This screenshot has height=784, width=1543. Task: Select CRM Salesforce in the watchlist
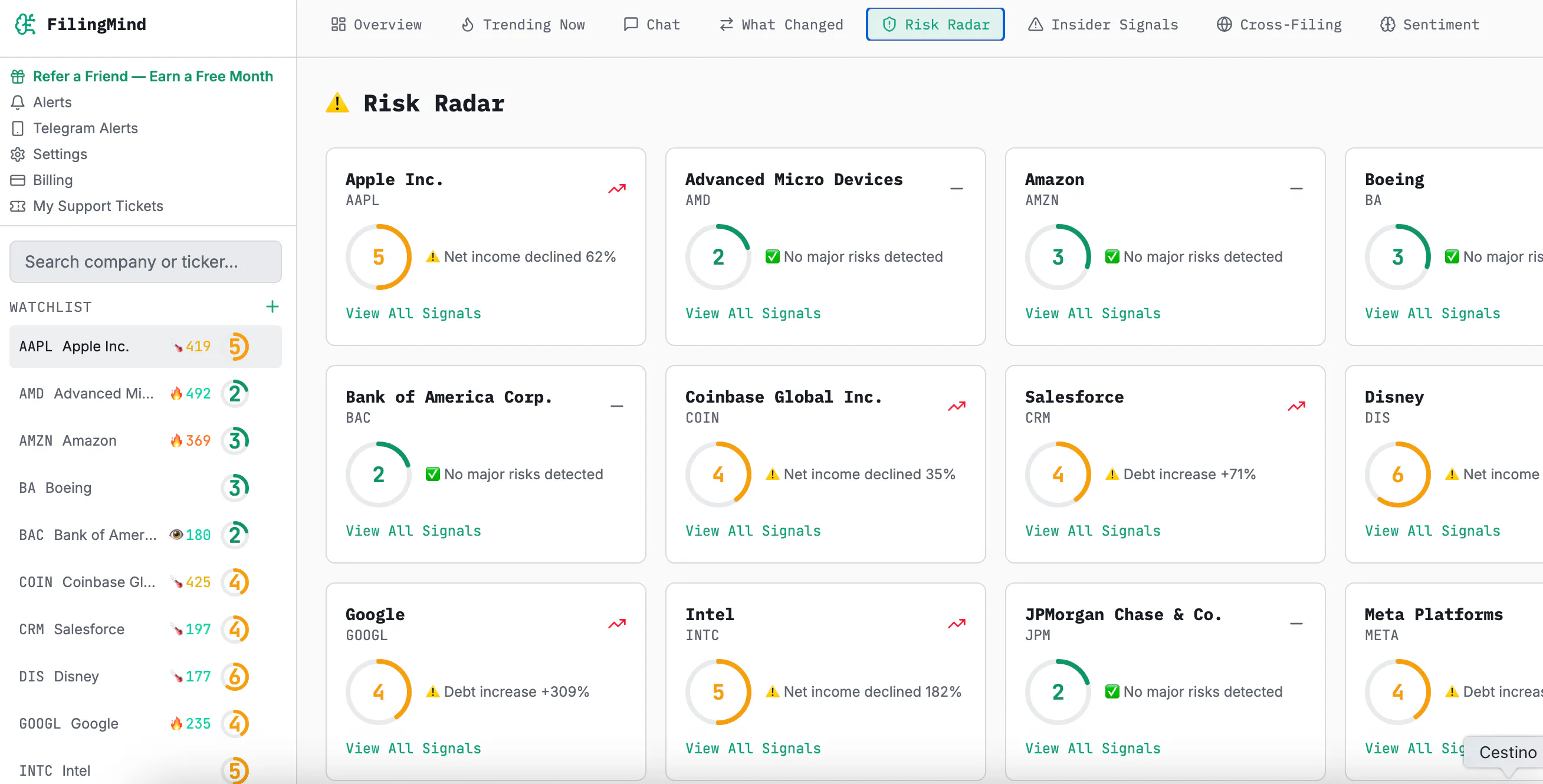point(146,629)
